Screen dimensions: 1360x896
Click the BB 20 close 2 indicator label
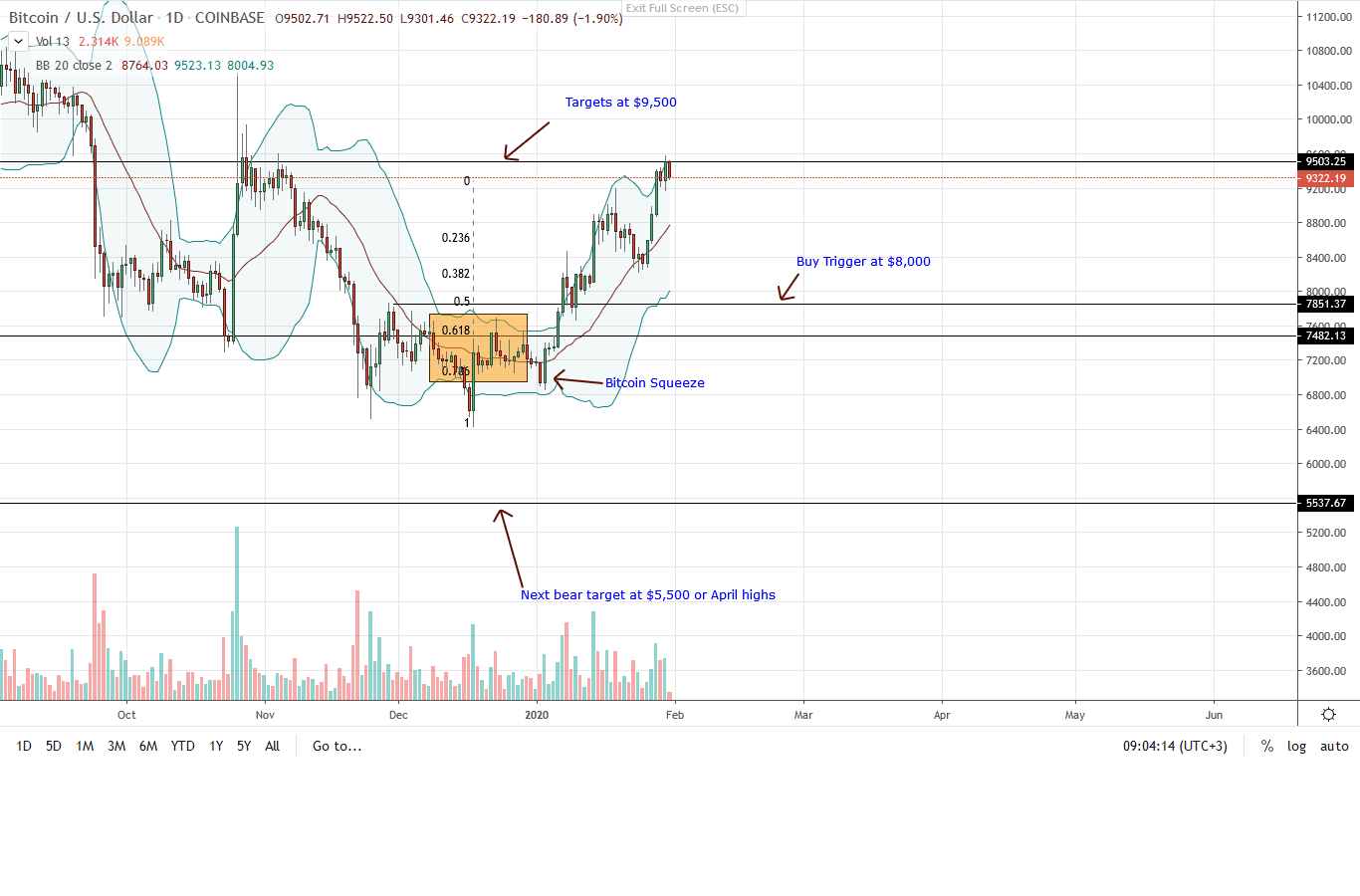point(74,66)
